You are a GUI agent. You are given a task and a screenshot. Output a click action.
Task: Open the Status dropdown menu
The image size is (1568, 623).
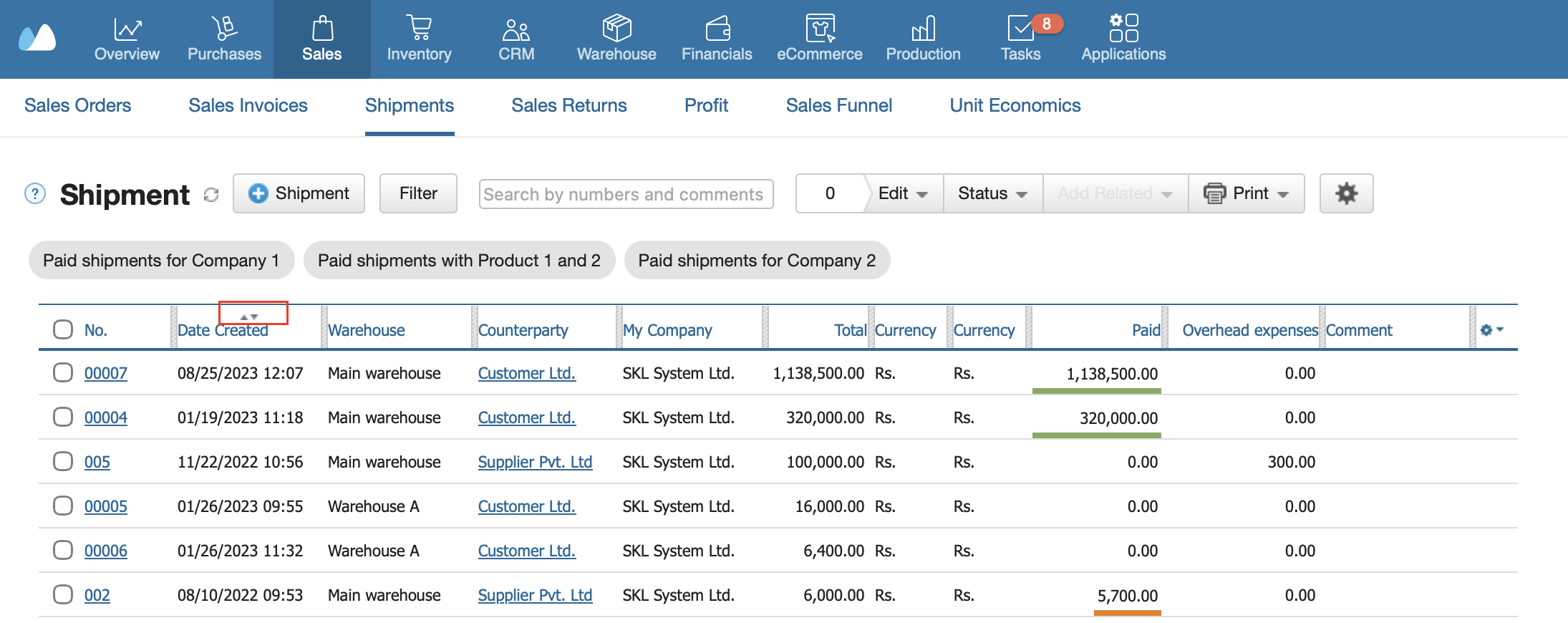[992, 193]
